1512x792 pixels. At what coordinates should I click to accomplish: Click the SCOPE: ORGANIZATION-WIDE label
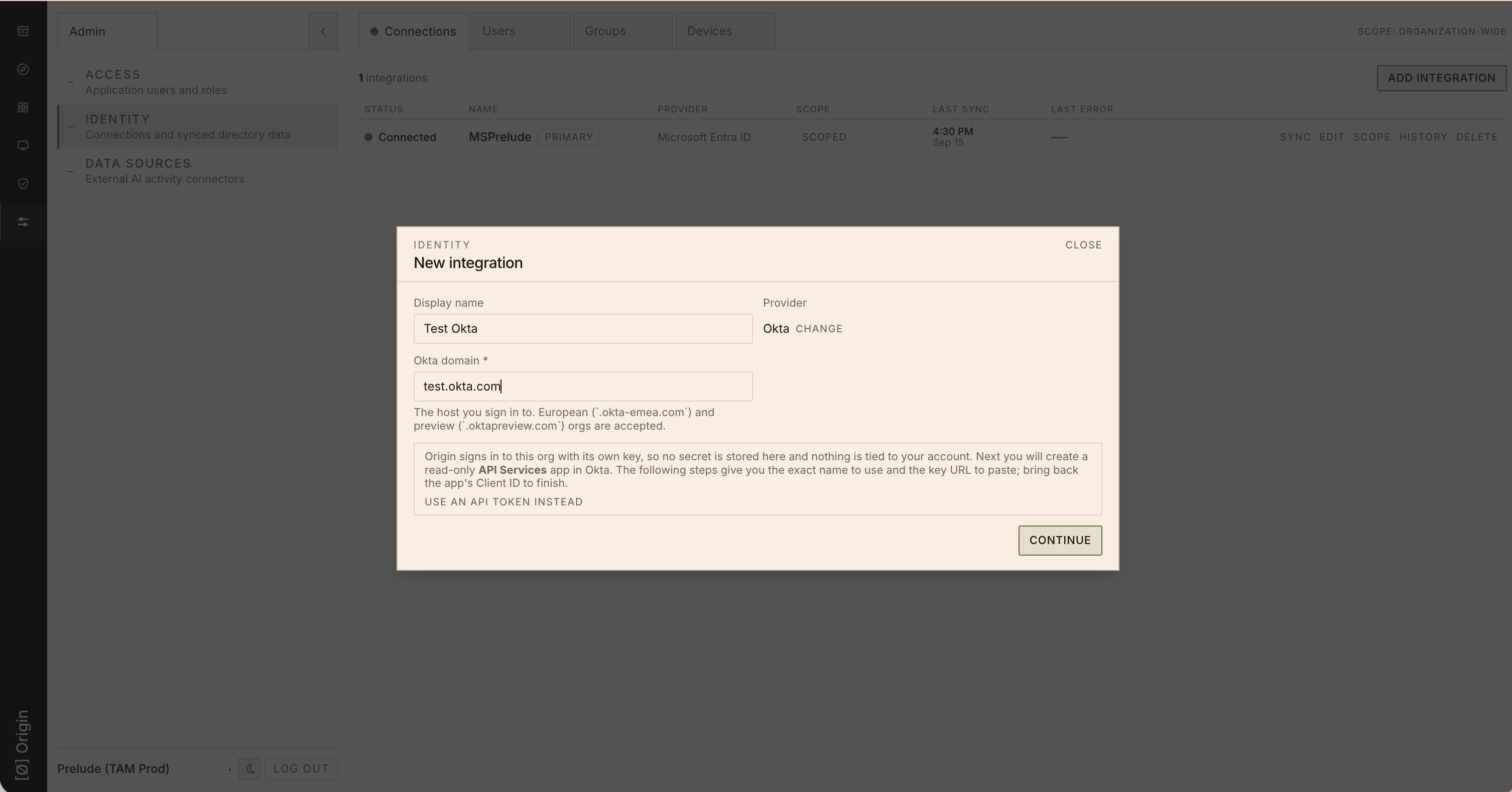(x=1432, y=31)
